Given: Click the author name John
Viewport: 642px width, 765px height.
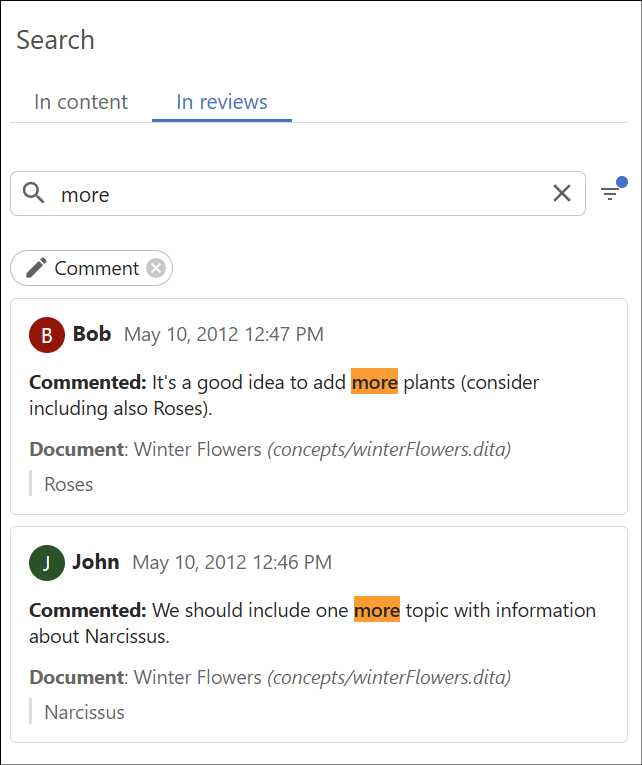Looking at the screenshot, I should (96, 562).
